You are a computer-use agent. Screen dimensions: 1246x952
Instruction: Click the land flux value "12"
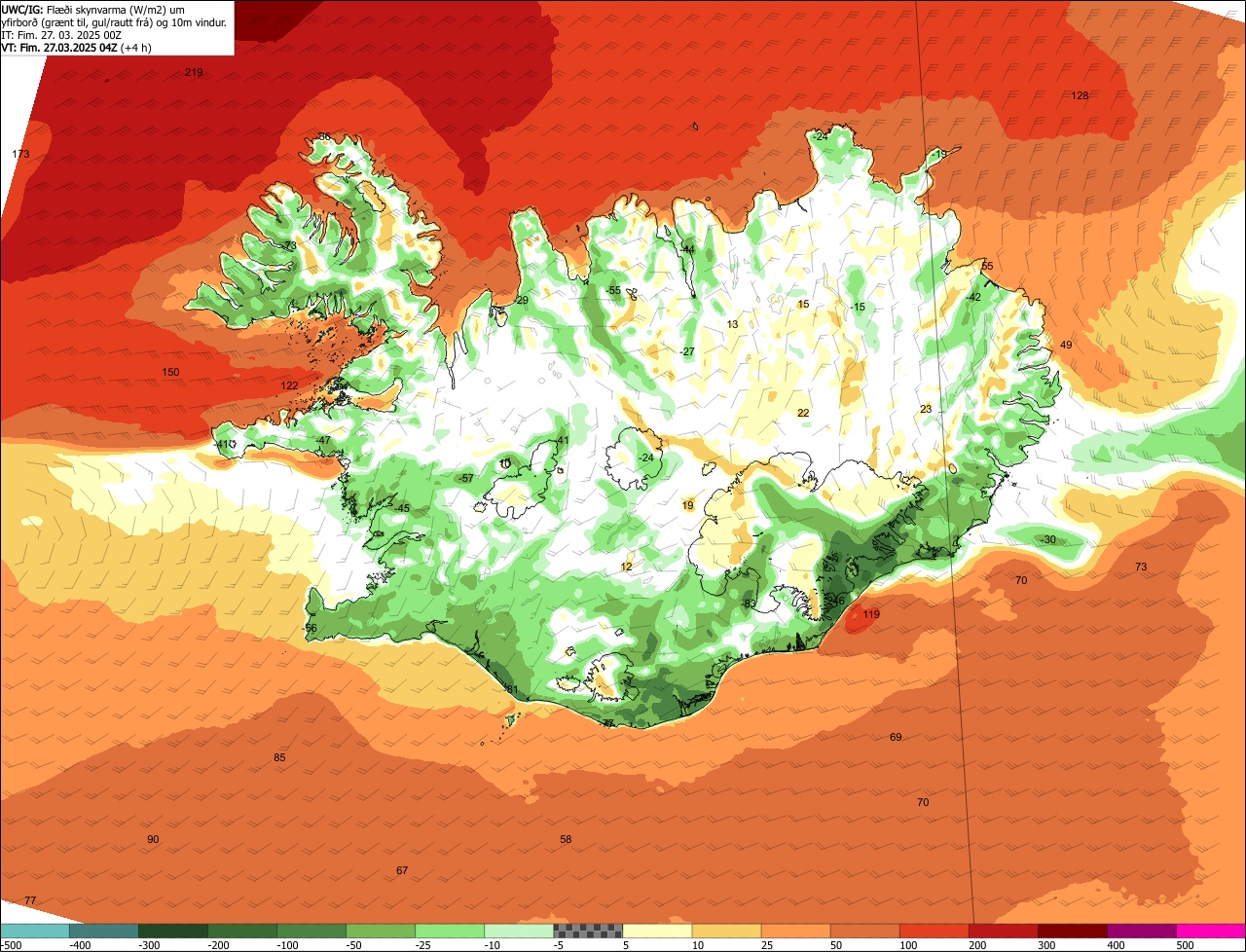(x=626, y=567)
